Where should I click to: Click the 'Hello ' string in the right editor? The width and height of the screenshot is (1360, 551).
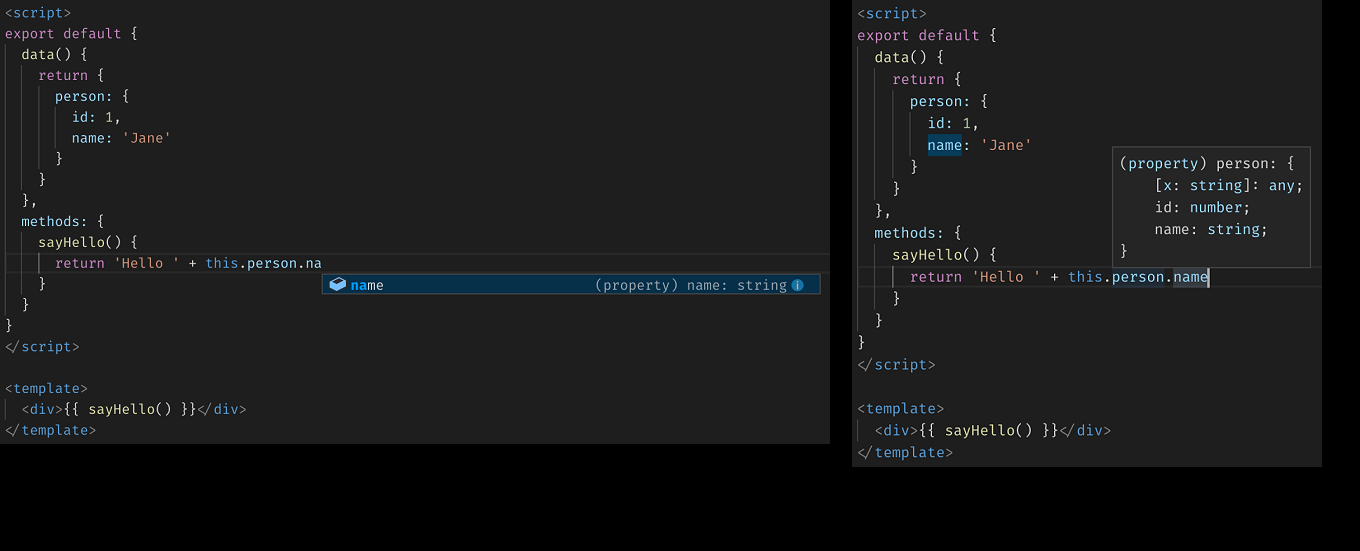pyautogui.click(x=1006, y=277)
